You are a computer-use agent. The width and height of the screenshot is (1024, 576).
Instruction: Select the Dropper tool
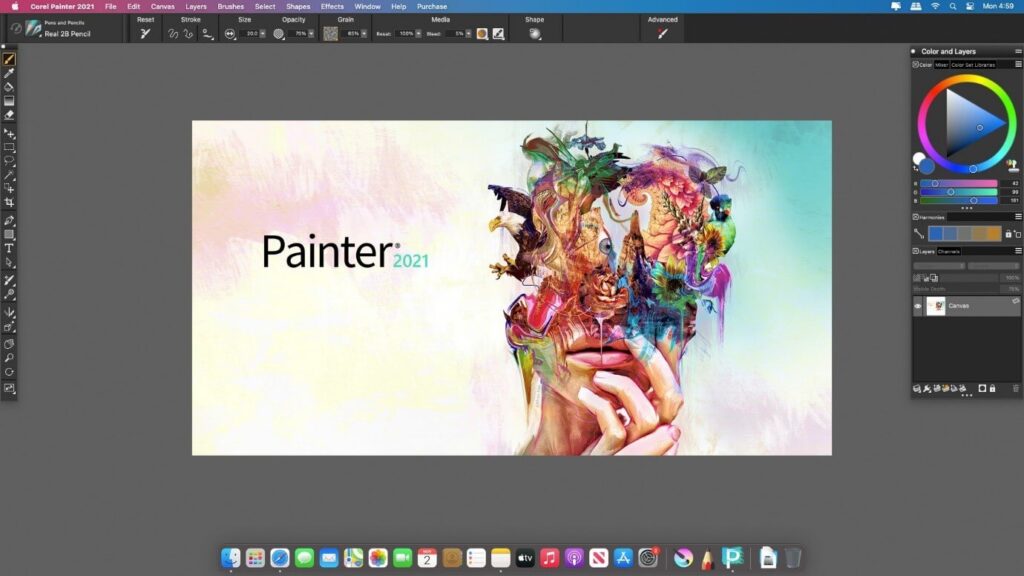[x=9, y=73]
